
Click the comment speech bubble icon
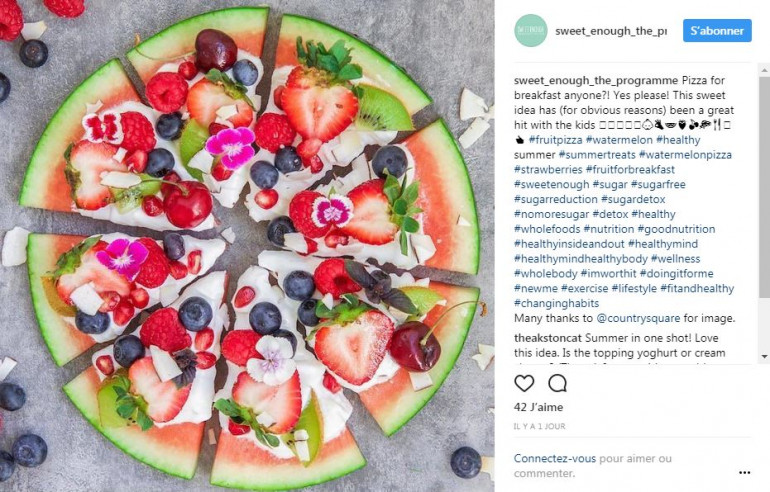point(557,383)
